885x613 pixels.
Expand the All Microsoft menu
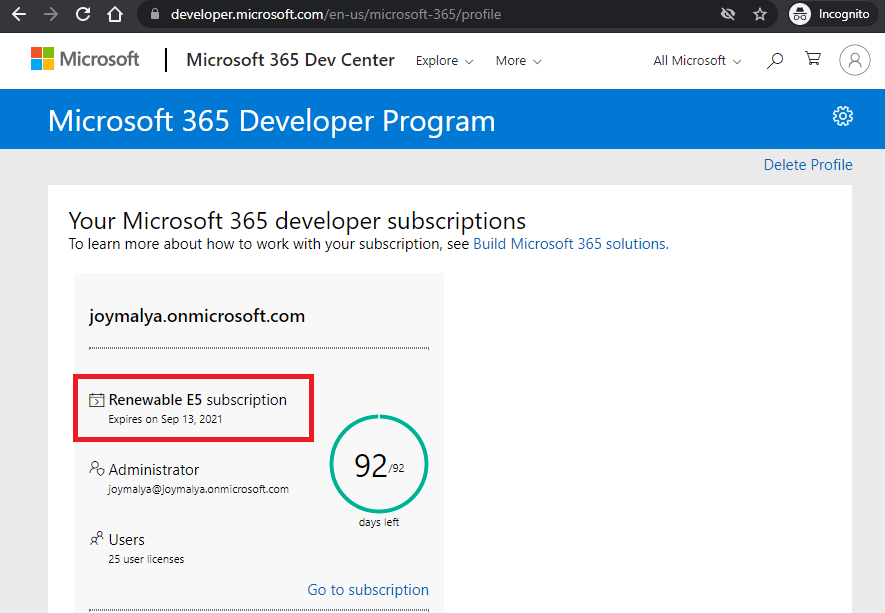696,60
